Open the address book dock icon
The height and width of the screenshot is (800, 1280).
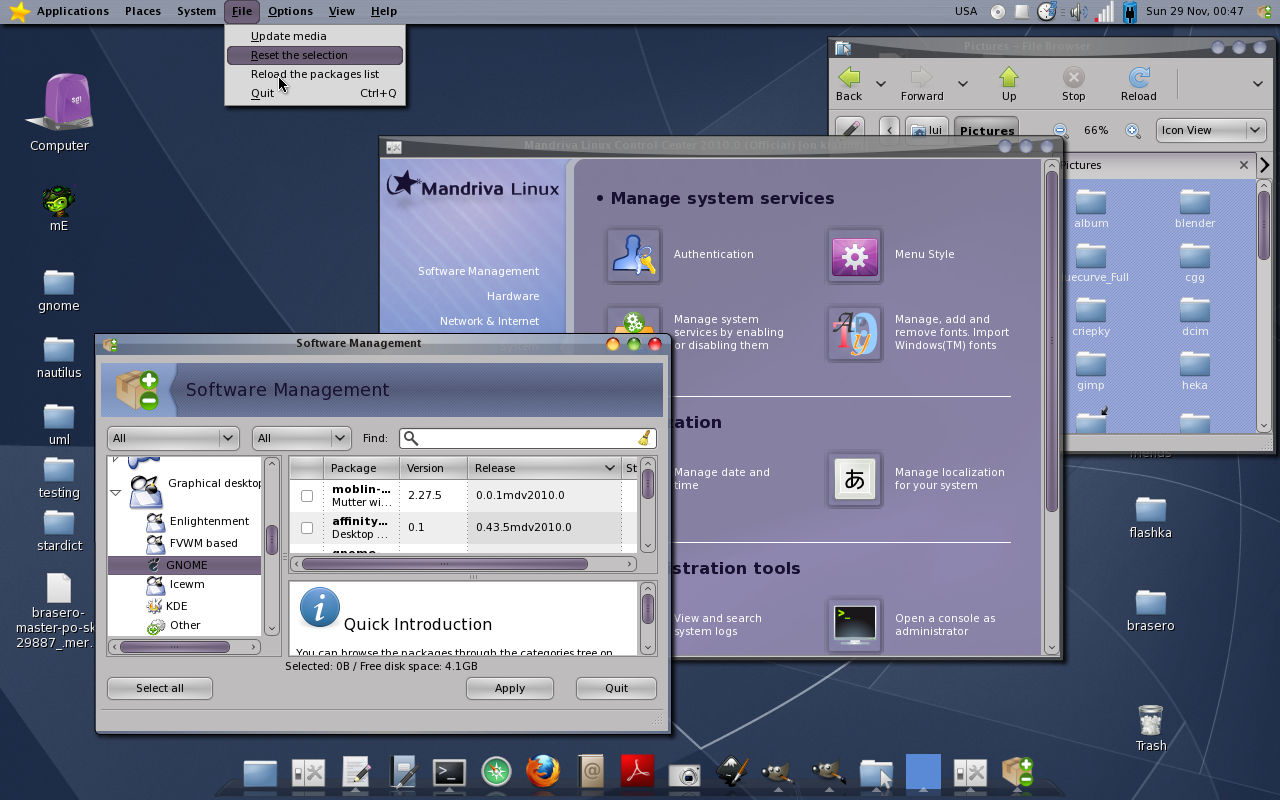click(x=591, y=772)
